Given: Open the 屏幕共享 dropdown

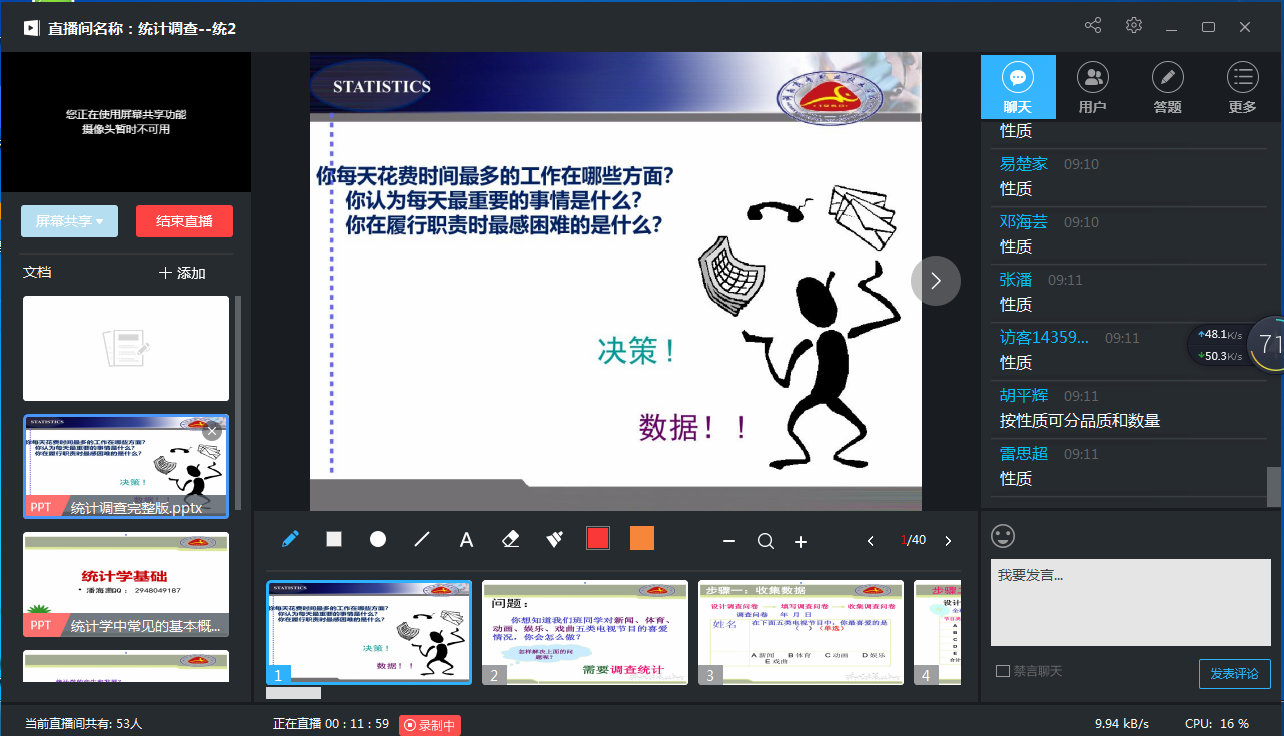Looking at the screenshot, I should [x=70, y=221].
